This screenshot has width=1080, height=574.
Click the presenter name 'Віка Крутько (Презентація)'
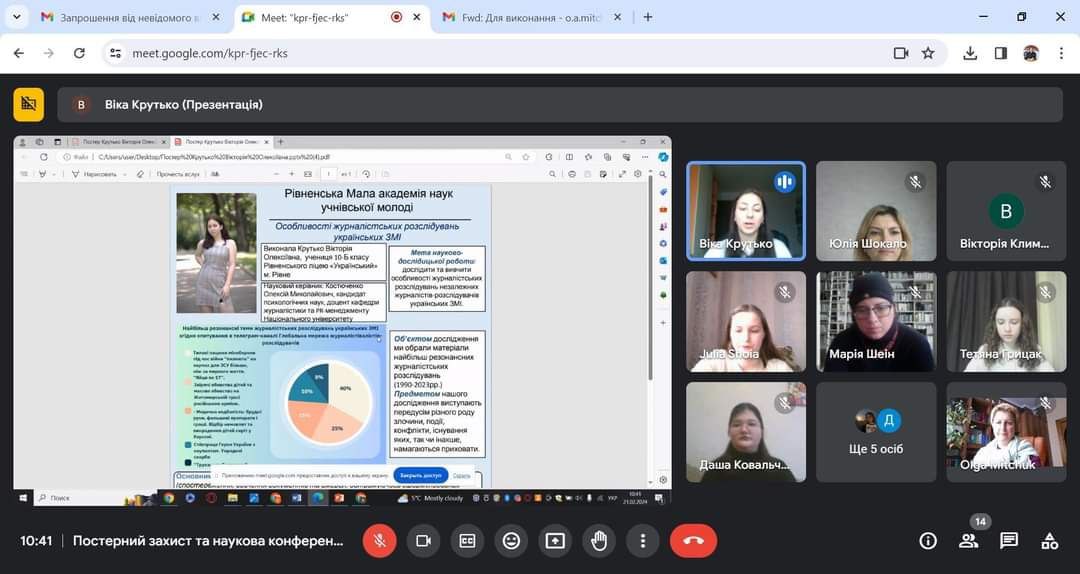point(184,105)
